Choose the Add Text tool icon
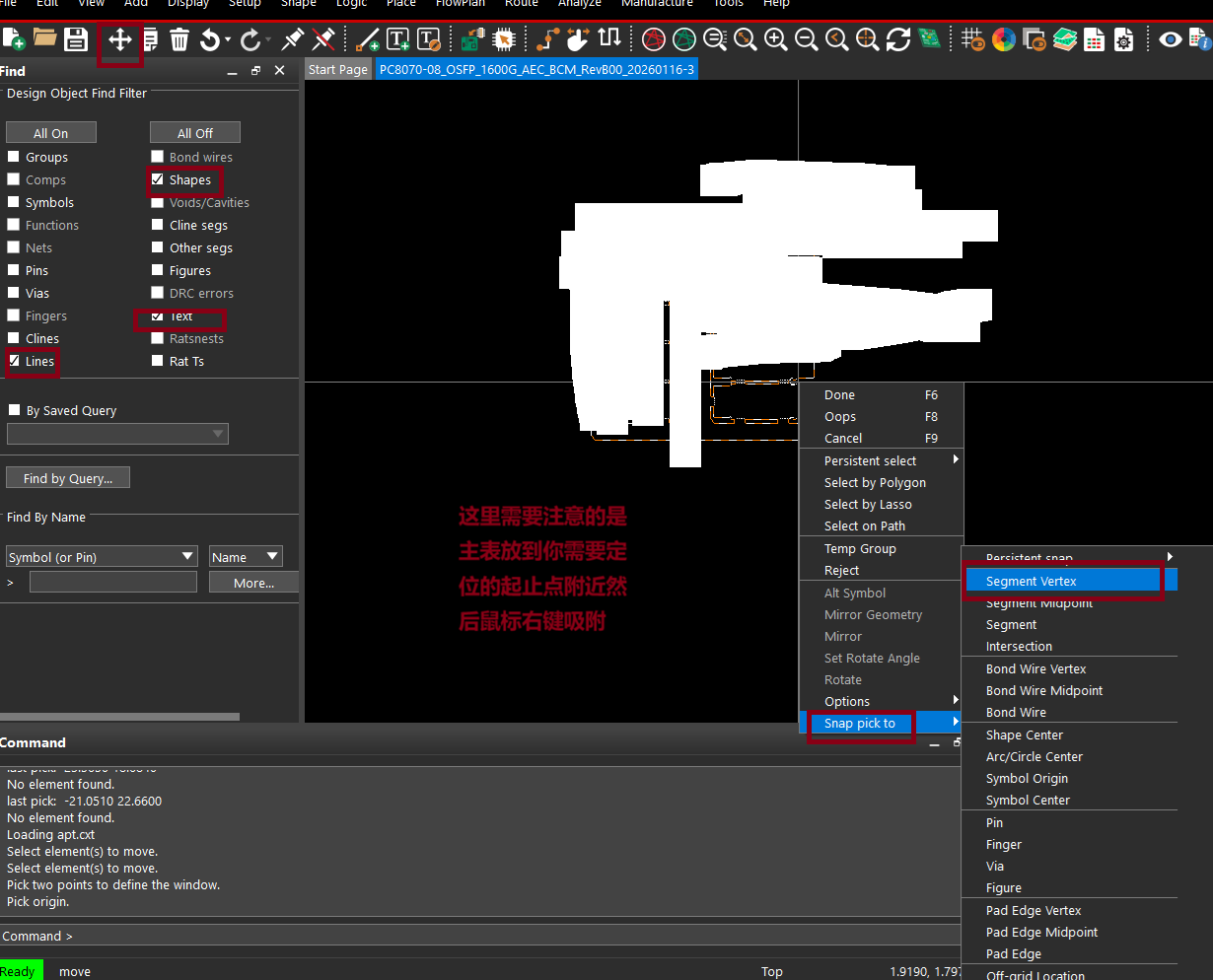Image resolution: width=1213 pixels, height=980 pixels. coord(398,39)
